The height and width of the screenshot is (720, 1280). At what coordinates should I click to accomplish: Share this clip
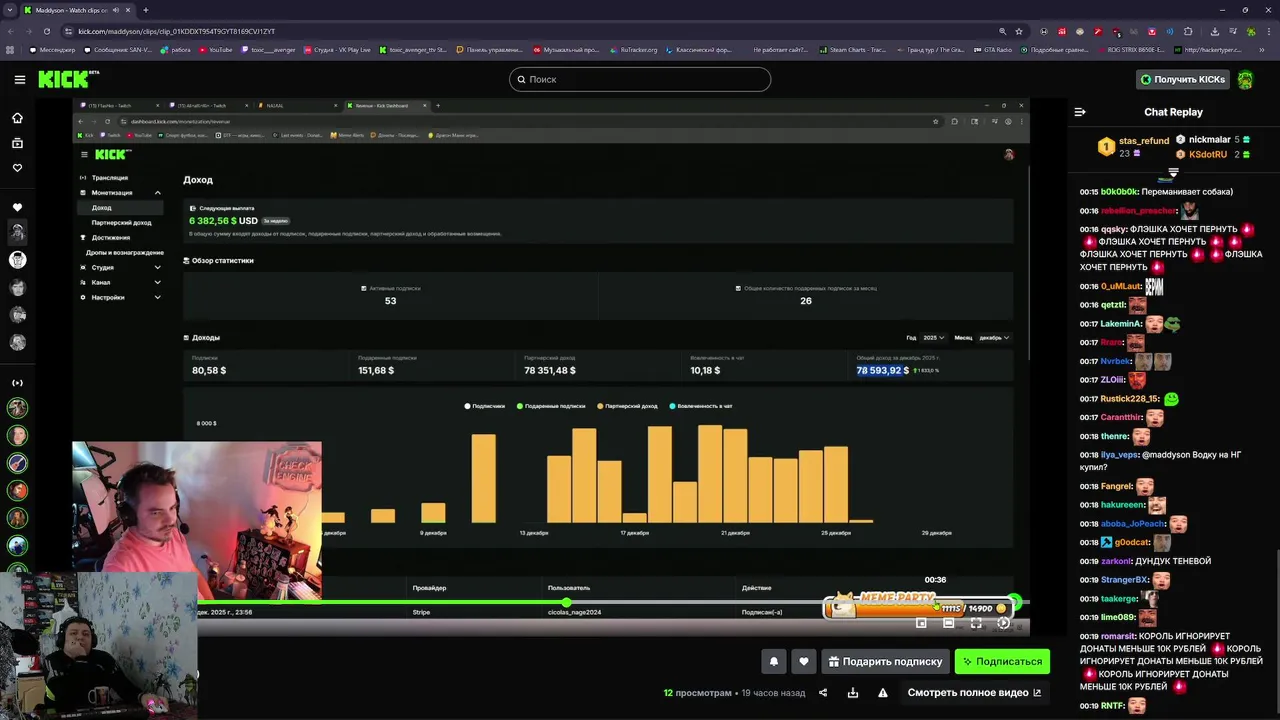tap(823, 692)
